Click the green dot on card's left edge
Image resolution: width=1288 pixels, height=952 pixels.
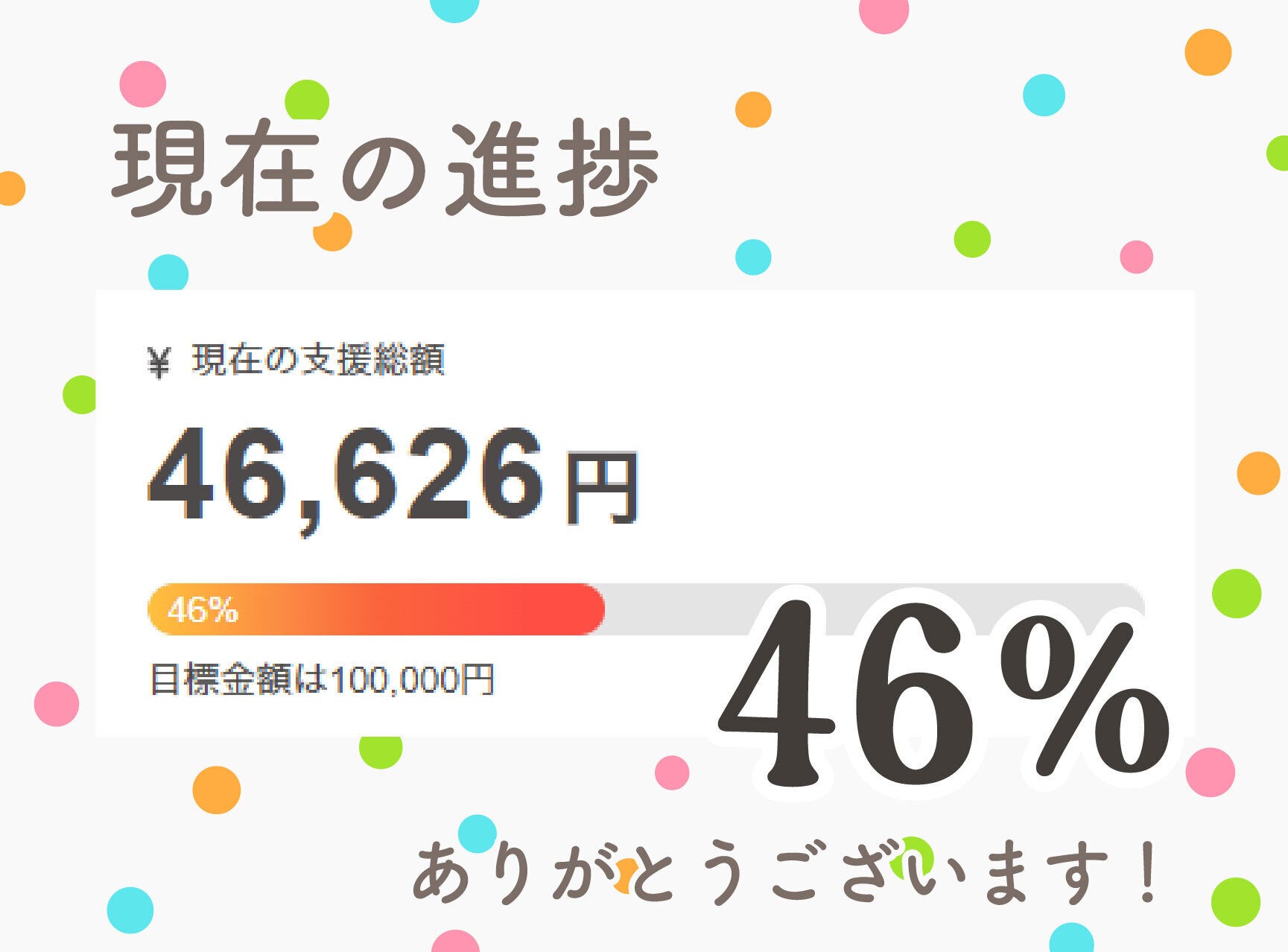[80, 394]
